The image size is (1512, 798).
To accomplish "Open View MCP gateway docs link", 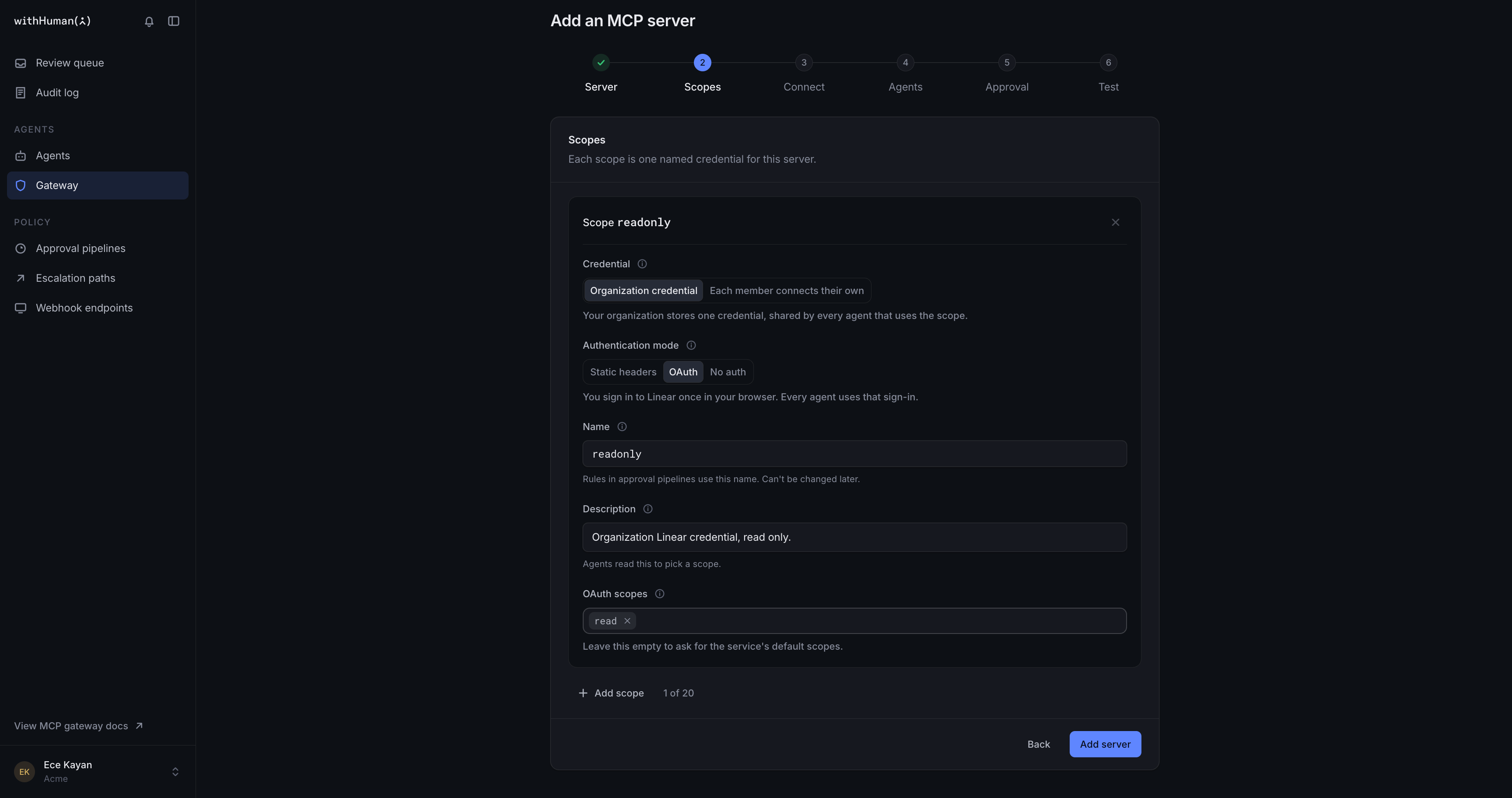I will (x=79, y=726).
